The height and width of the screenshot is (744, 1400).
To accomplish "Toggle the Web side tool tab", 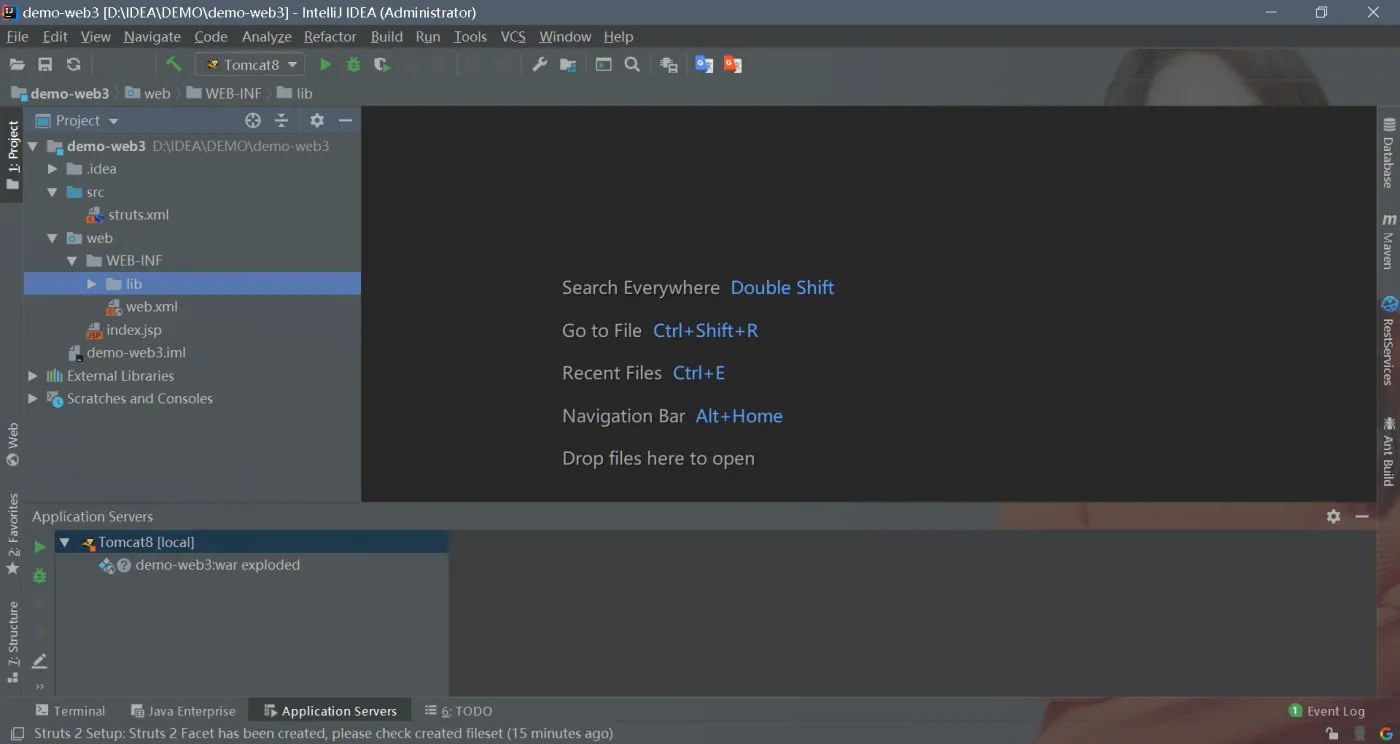I will (x=12, y=445).
